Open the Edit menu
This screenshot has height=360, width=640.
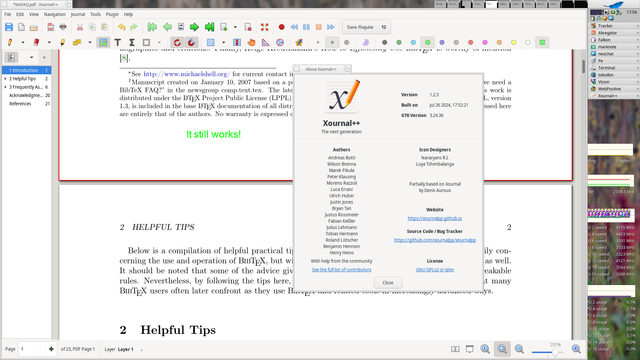coord(20,14)
